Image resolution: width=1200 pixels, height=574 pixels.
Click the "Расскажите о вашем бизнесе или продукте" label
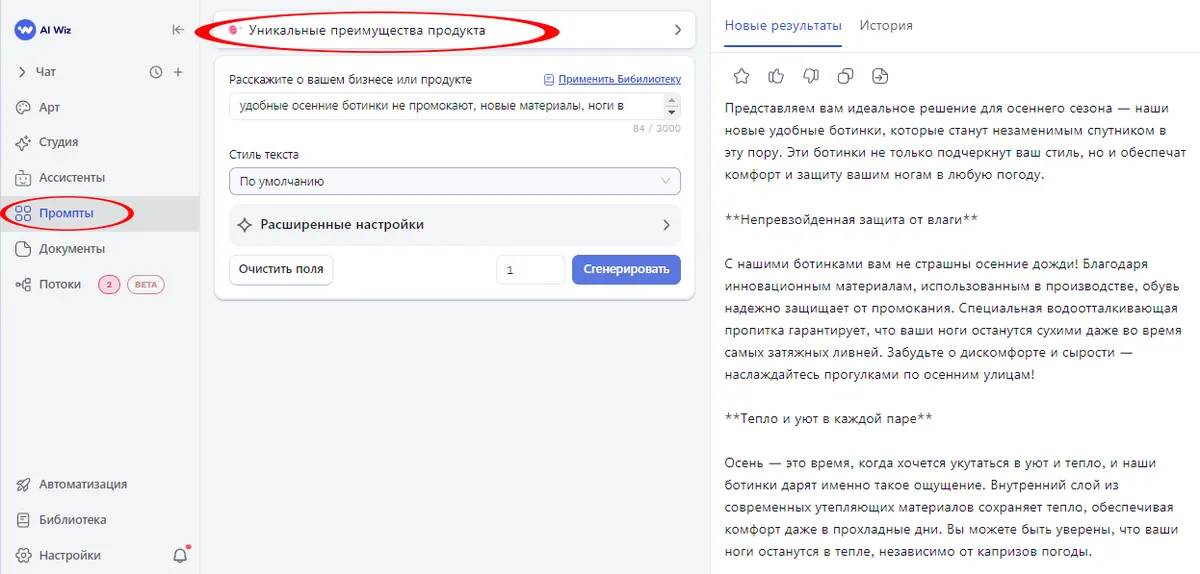click(x=350, y=79)
